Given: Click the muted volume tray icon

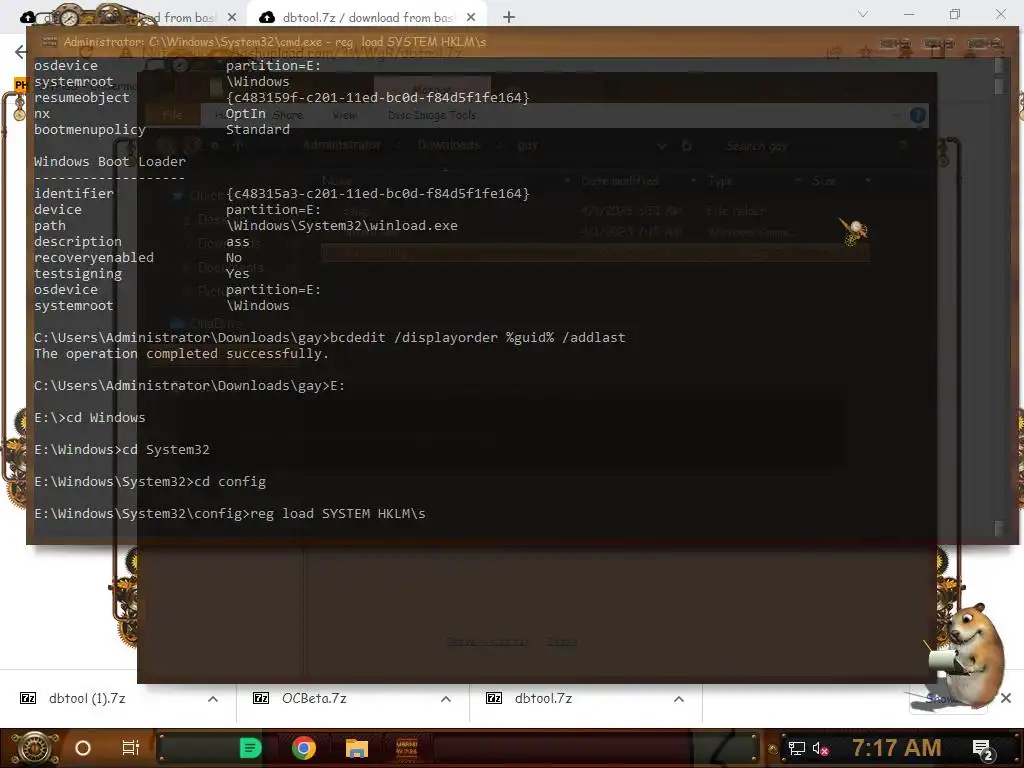Looking at the screenshot, I should (820, 748).
